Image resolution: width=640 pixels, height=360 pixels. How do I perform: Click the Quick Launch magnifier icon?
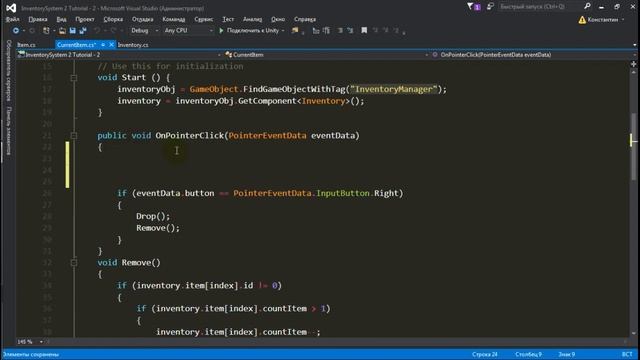587,7
